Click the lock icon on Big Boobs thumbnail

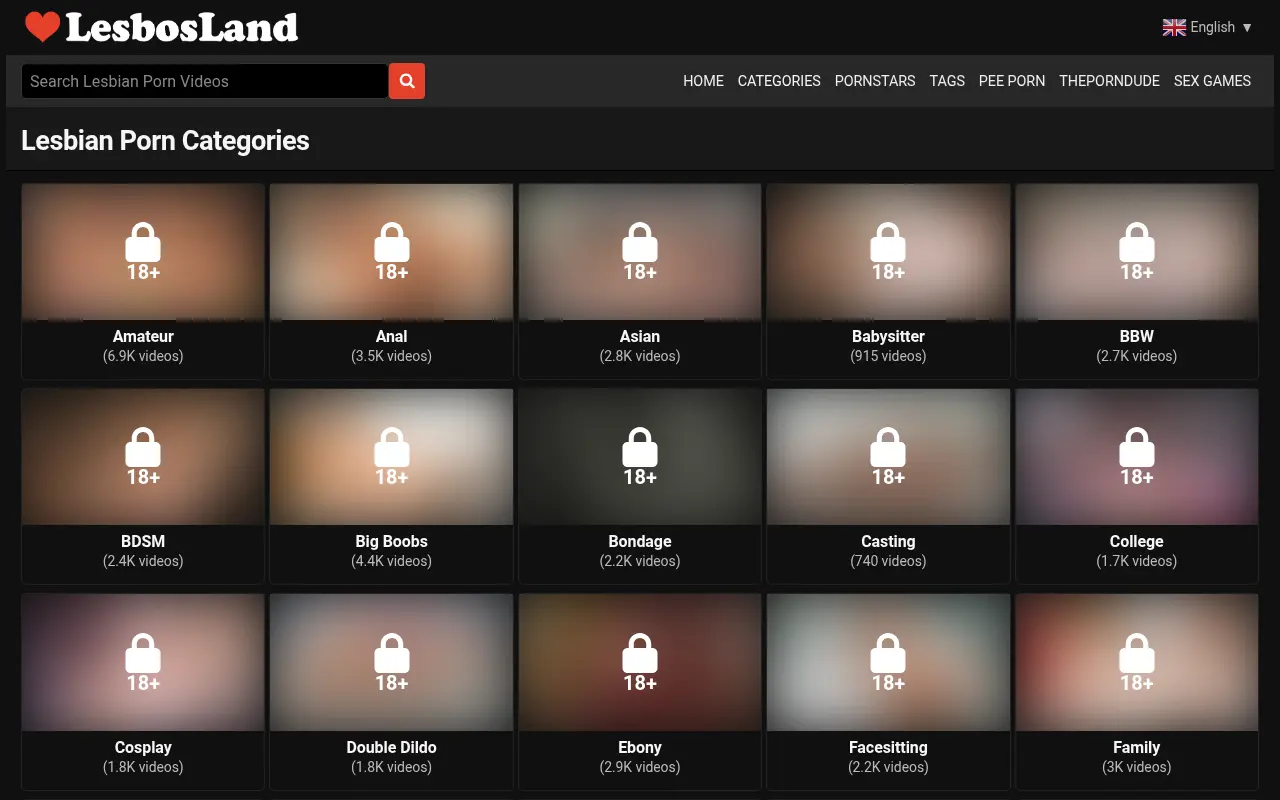pyautogui.click(x=392, y=447)
